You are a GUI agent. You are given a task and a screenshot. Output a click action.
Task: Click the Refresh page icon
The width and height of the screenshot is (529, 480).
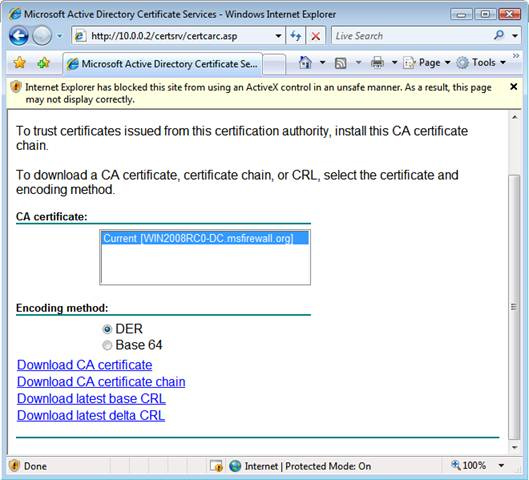296,36
